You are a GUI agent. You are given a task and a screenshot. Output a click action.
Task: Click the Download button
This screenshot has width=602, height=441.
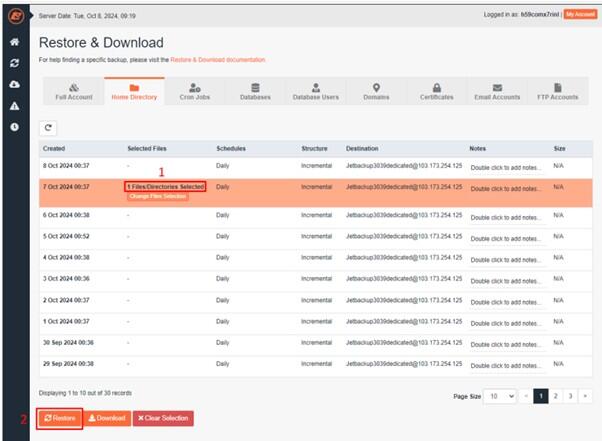click(x=107, y=418)
